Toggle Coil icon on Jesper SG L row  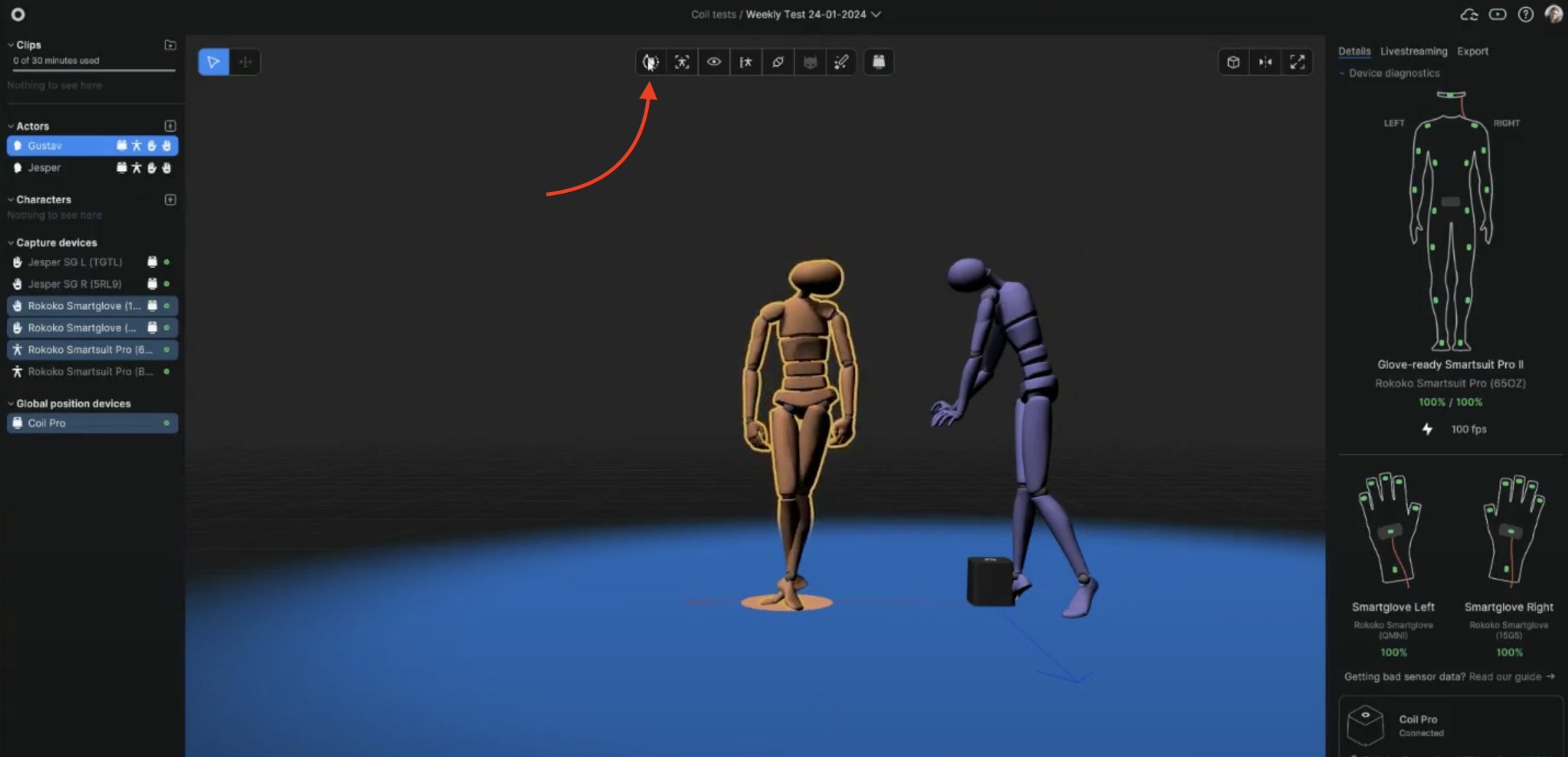coord(152,262)
